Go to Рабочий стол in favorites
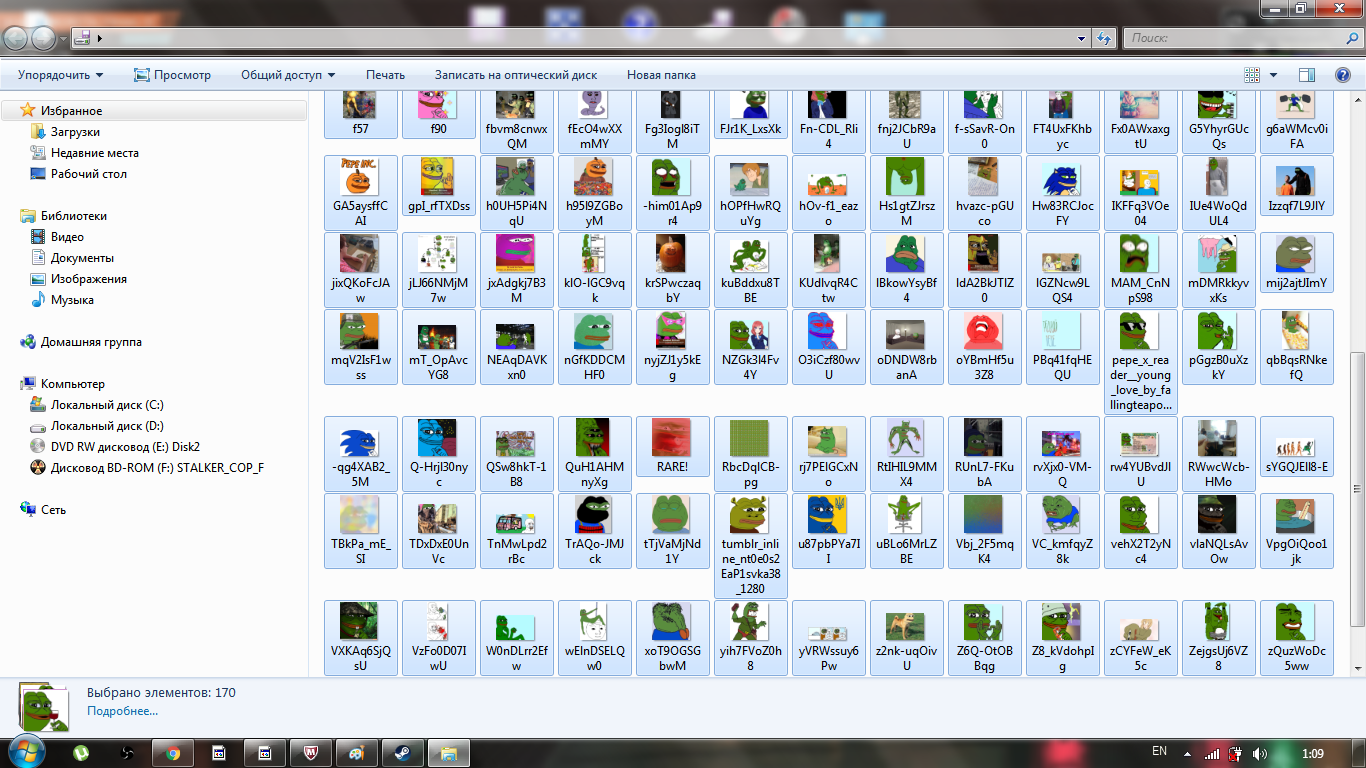Image resolution: width=1366 pixels, height=768 pixels. coord(89,174)
